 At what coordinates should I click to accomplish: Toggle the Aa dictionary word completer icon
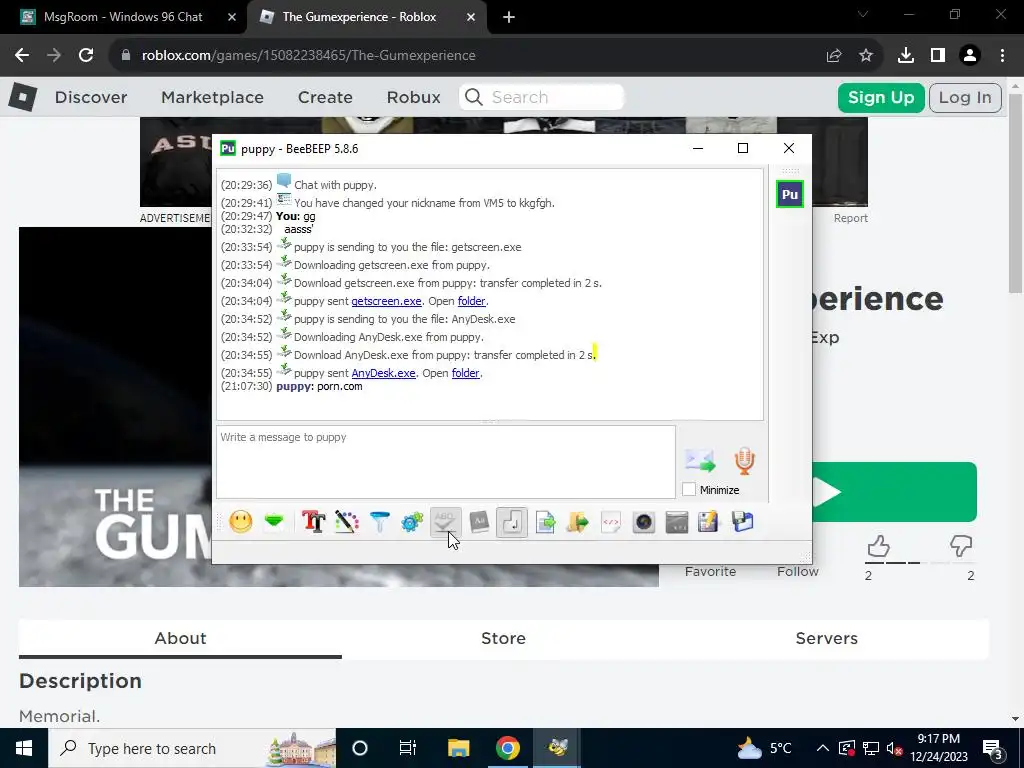coord(479,522)
